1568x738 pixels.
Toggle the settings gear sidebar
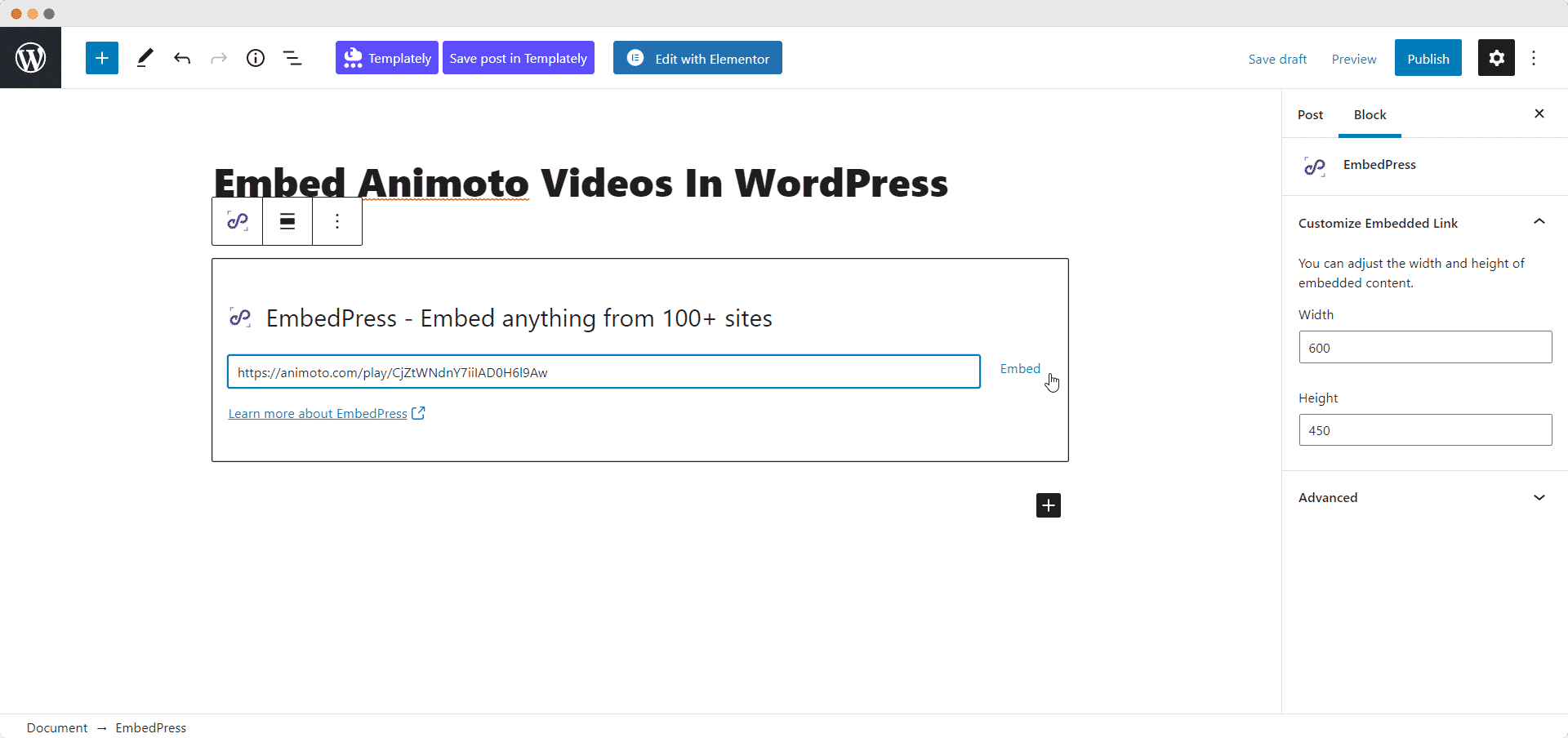pyautogui.click(x=1496, y=58)
